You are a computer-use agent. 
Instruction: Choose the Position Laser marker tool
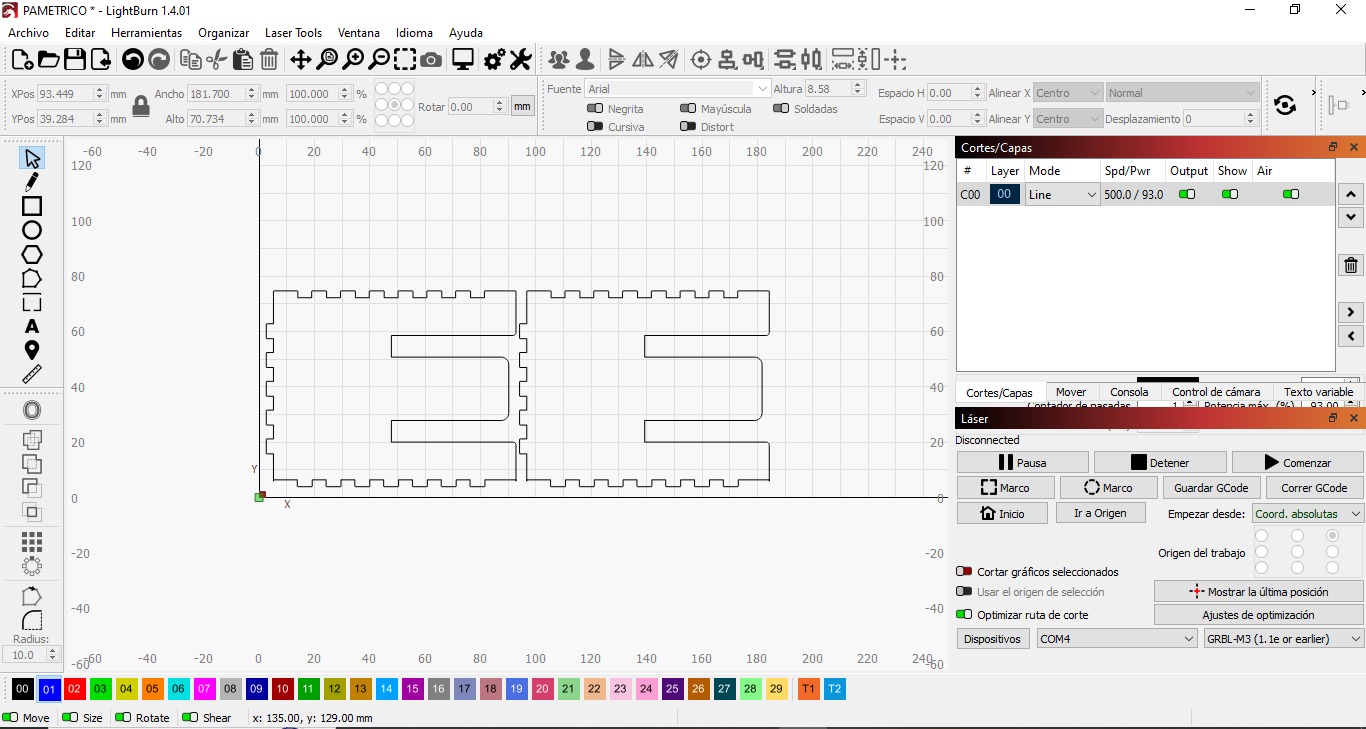[32, 350]
